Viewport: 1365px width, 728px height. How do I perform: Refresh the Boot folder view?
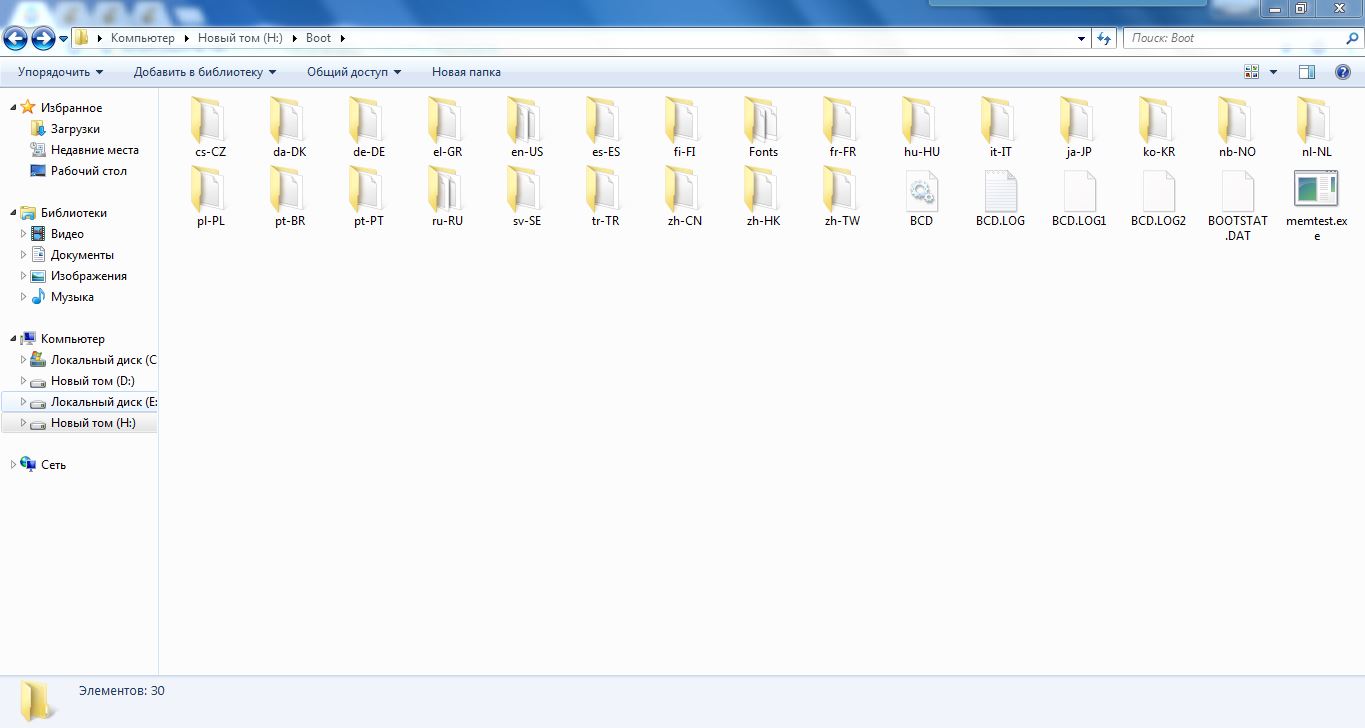click(x=1104, y=39)
